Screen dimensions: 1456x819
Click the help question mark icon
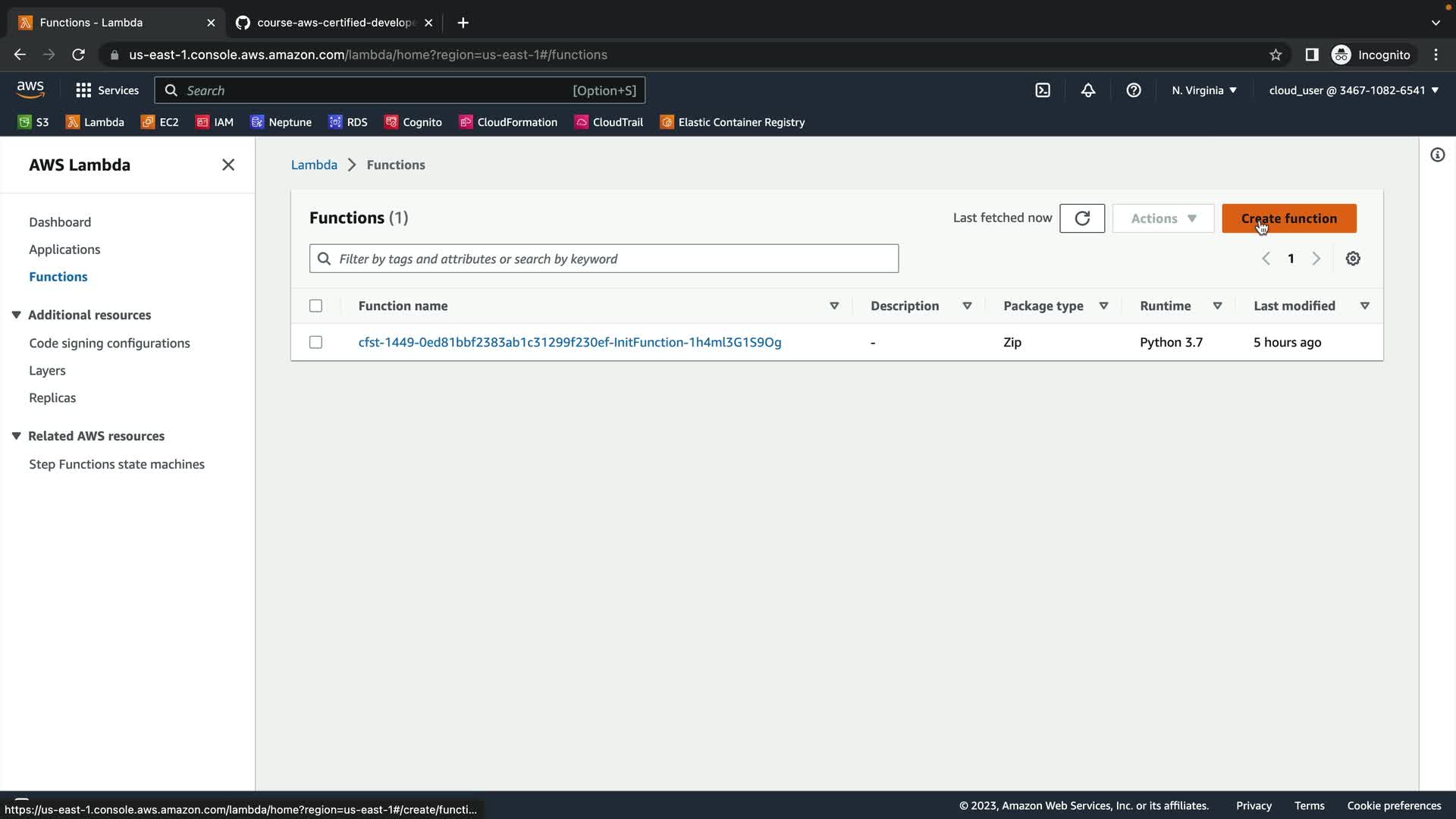(1134, 90)
